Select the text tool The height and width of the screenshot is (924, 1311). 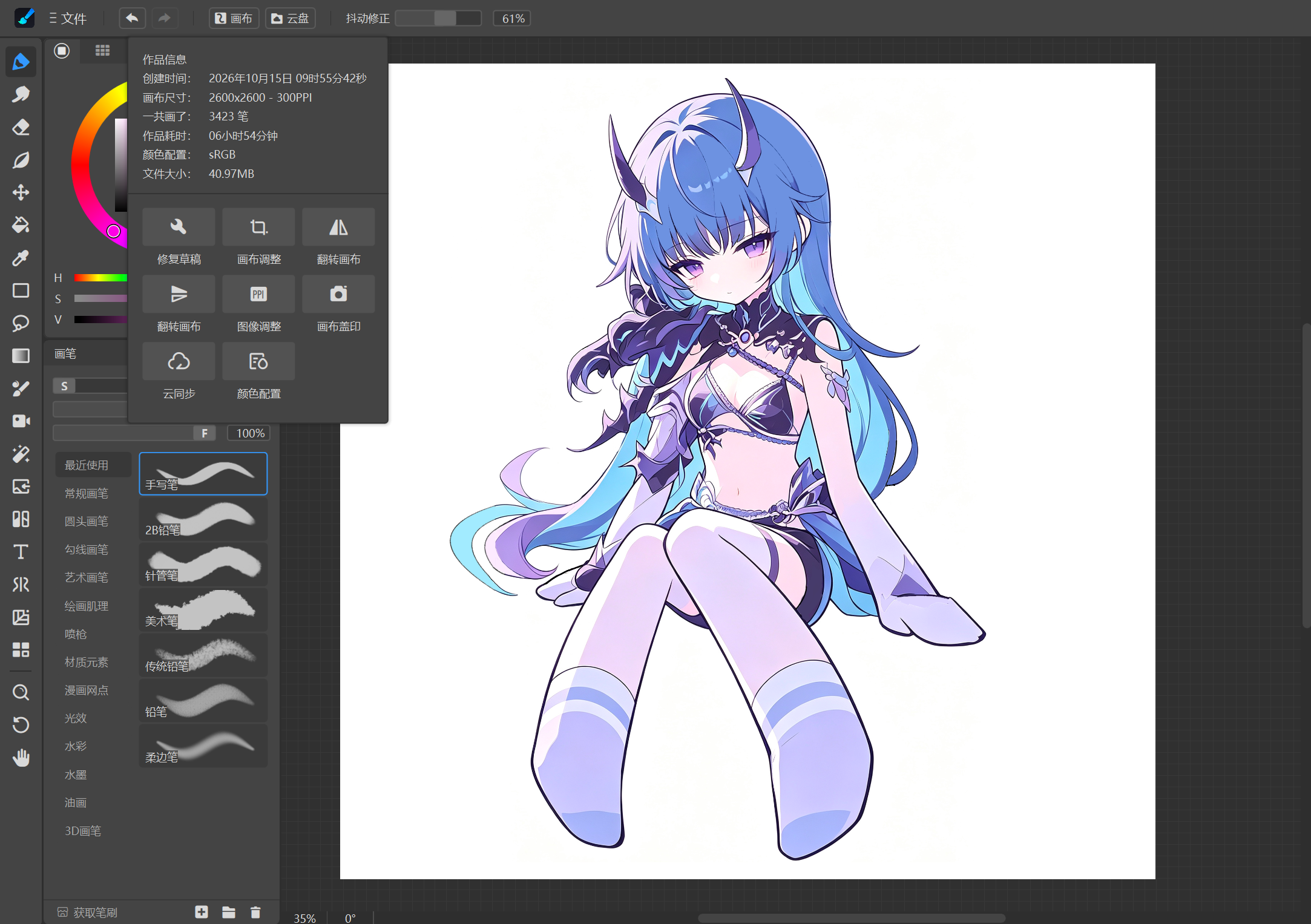point(21,552)
